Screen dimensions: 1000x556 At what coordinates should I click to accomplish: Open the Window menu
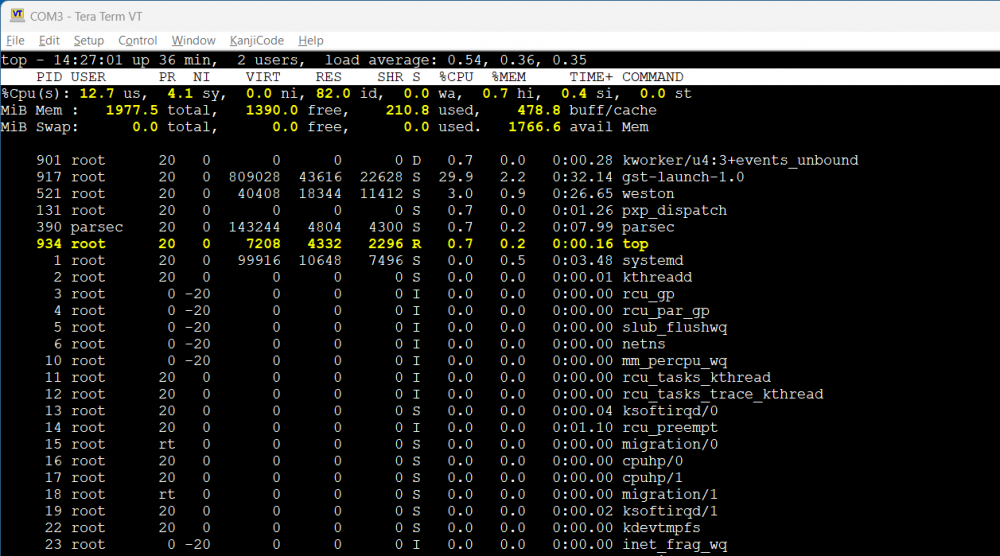193,40
